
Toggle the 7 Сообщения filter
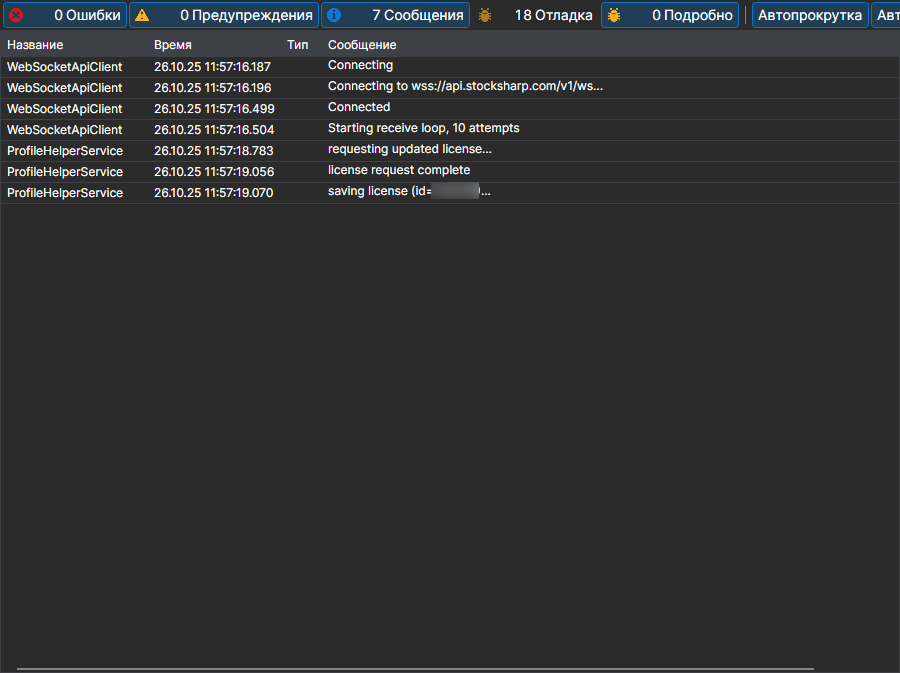click(395, 15)
